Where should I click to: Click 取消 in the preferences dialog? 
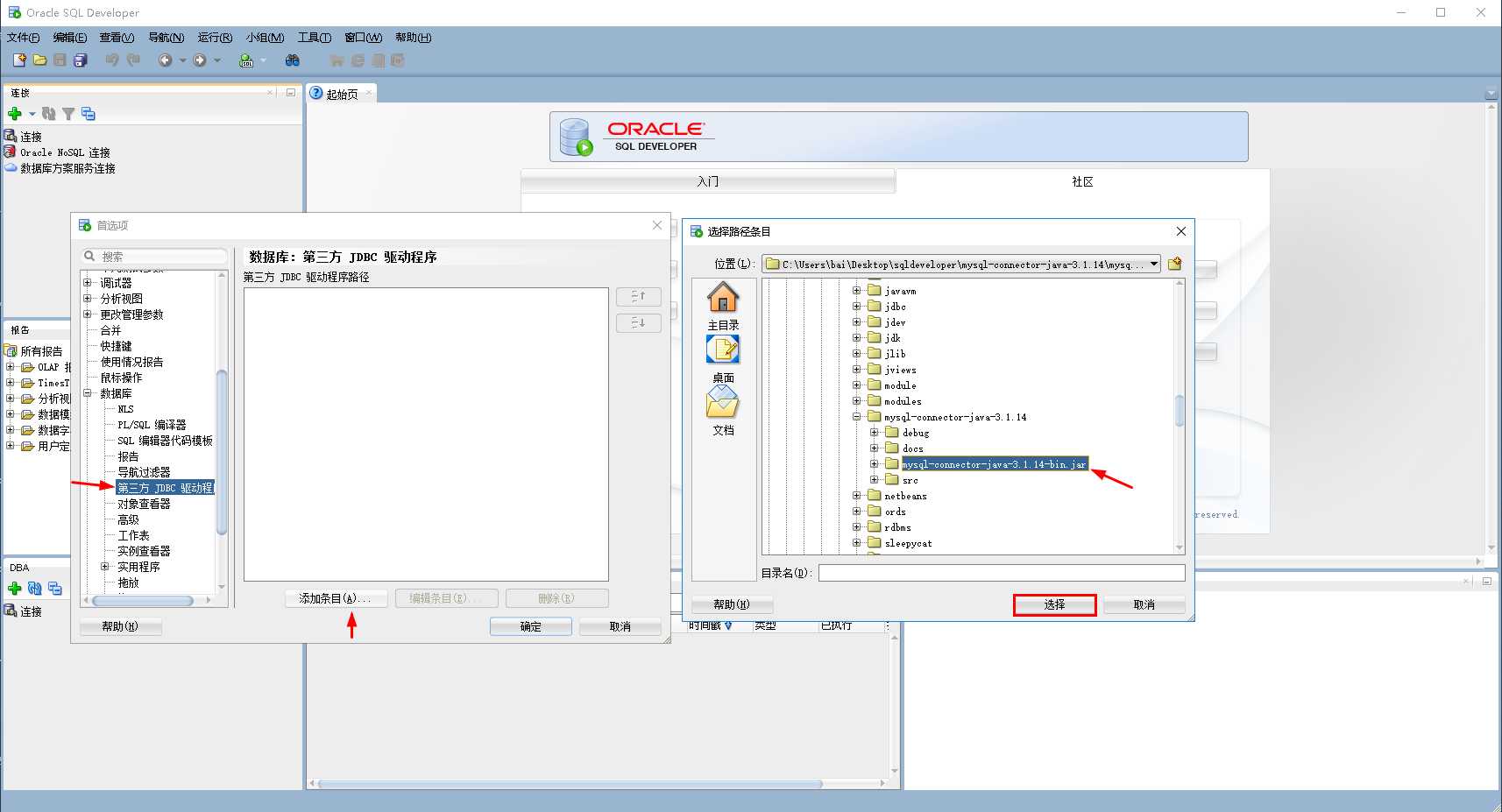(x=620, y=626)
